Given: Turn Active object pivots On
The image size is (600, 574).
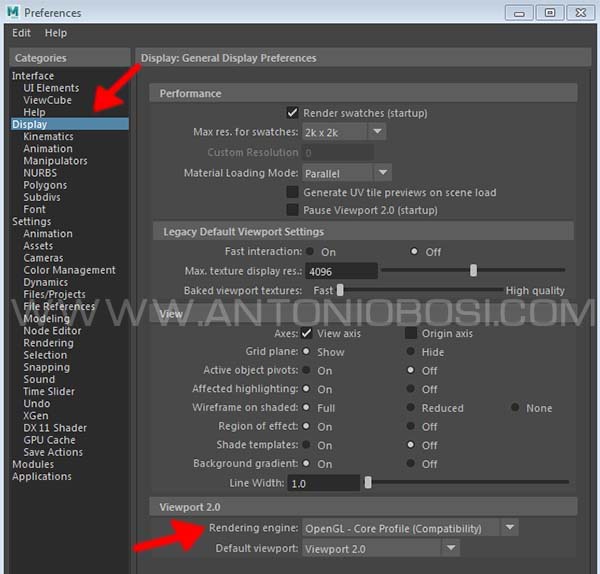Looking at the screenshot, I should (x=306, y=370).
